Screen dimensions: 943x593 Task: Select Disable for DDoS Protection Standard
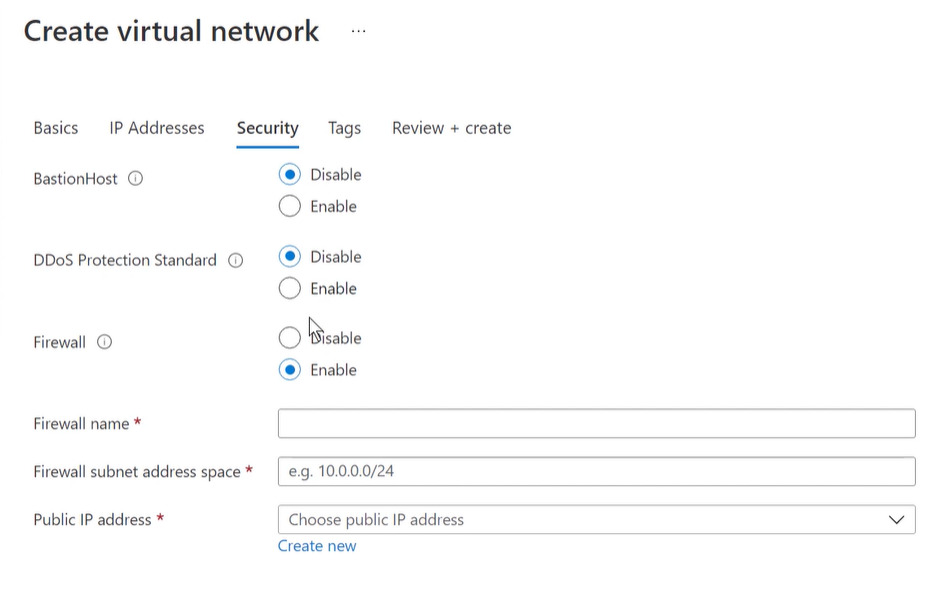point(289,257)
